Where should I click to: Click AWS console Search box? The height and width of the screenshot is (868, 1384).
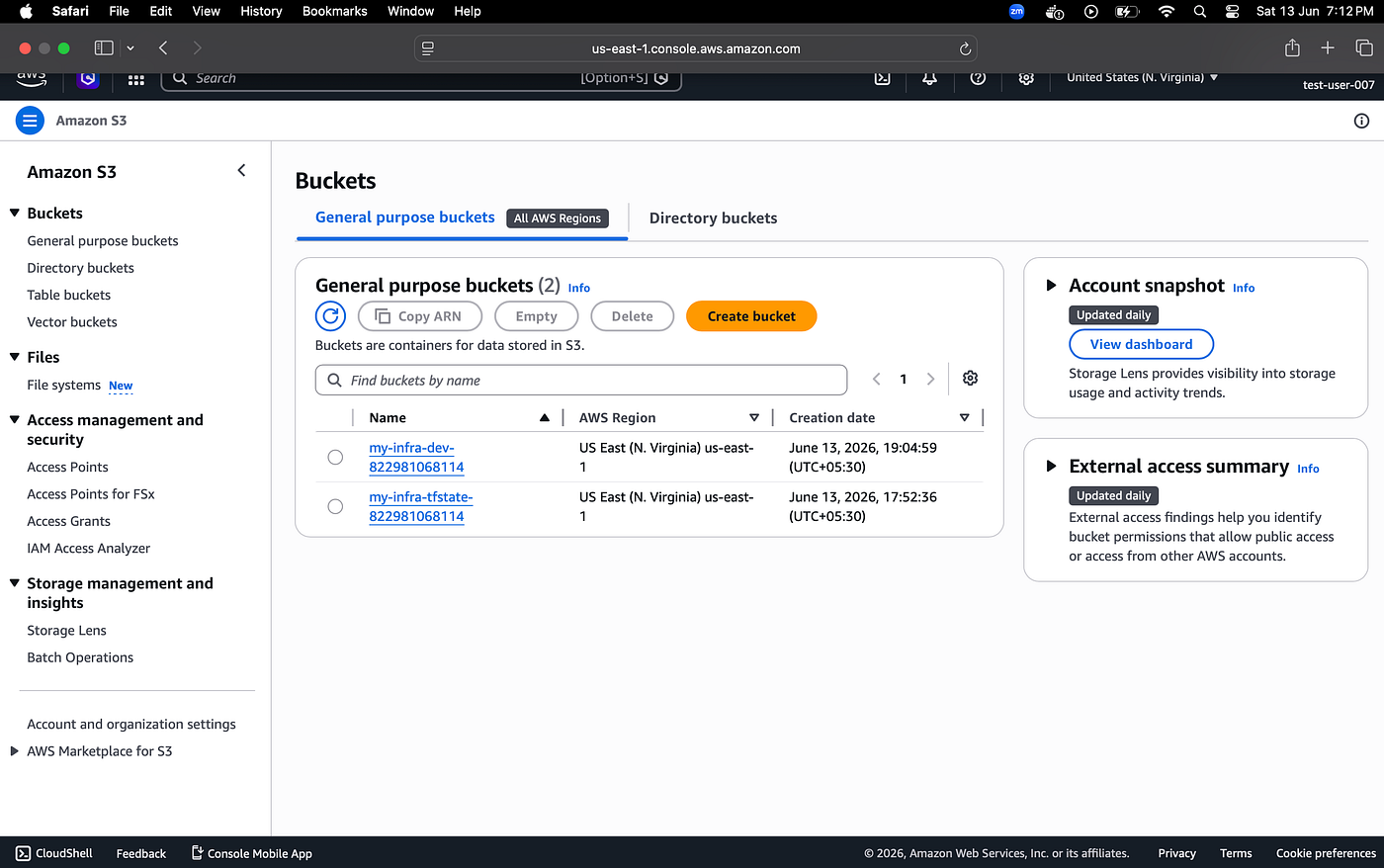click(x=421, y=78)
